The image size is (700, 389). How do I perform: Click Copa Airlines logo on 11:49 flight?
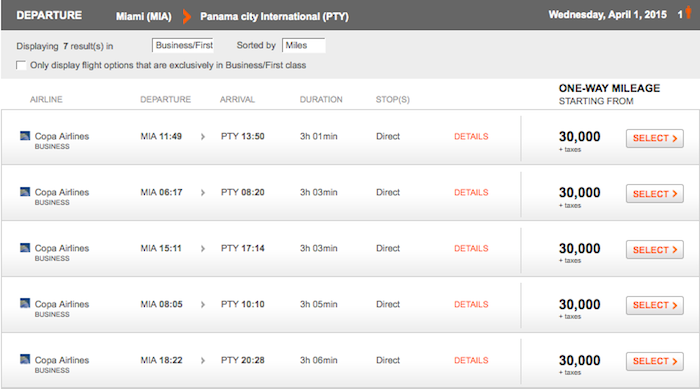pos(25,136)
